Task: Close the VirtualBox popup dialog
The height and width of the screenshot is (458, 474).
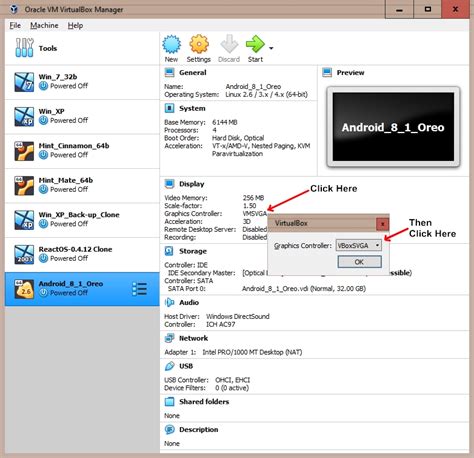Action: (383, 224)
